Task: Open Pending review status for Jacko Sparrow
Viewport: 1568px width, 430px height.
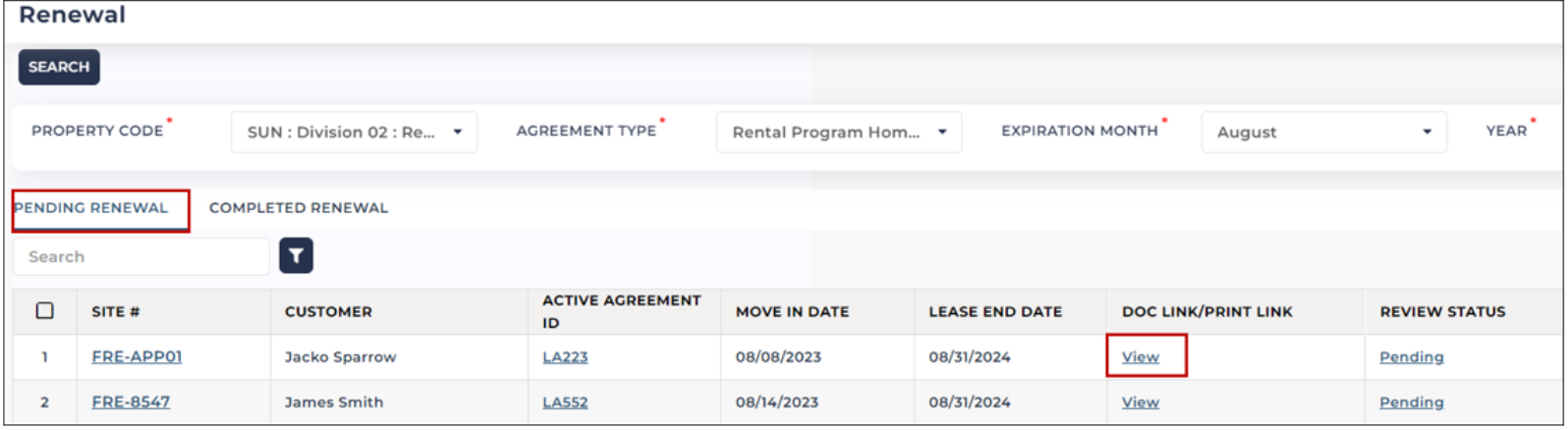Action: 1411,356
